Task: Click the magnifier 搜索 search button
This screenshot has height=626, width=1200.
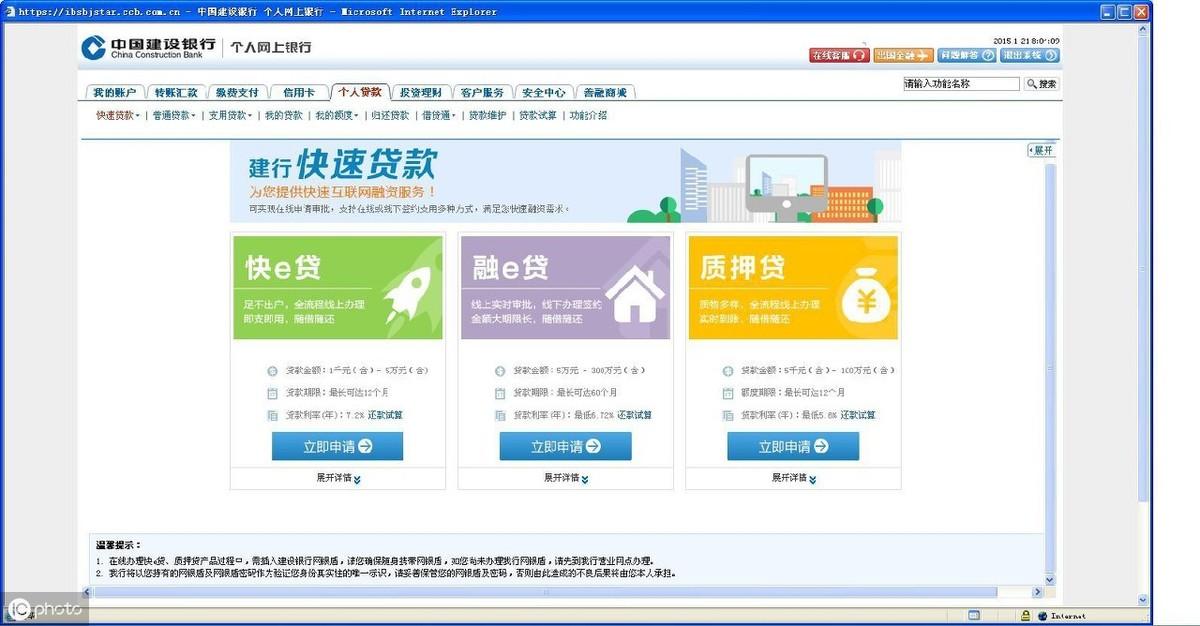Action: 1041,84
